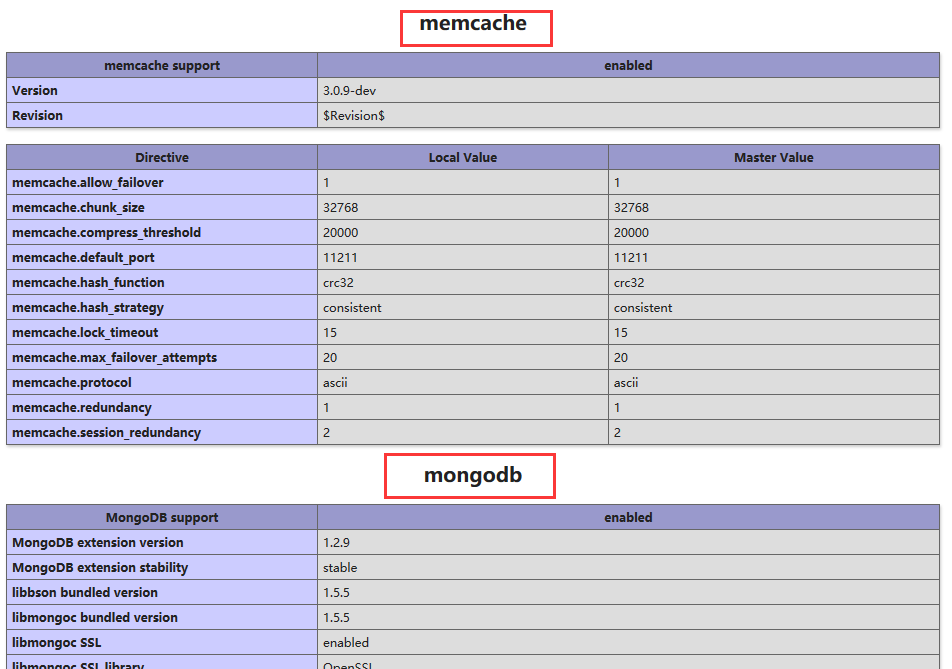Click local value 15 for lock_timeout

pyautogui.click(x=330, y=333)
